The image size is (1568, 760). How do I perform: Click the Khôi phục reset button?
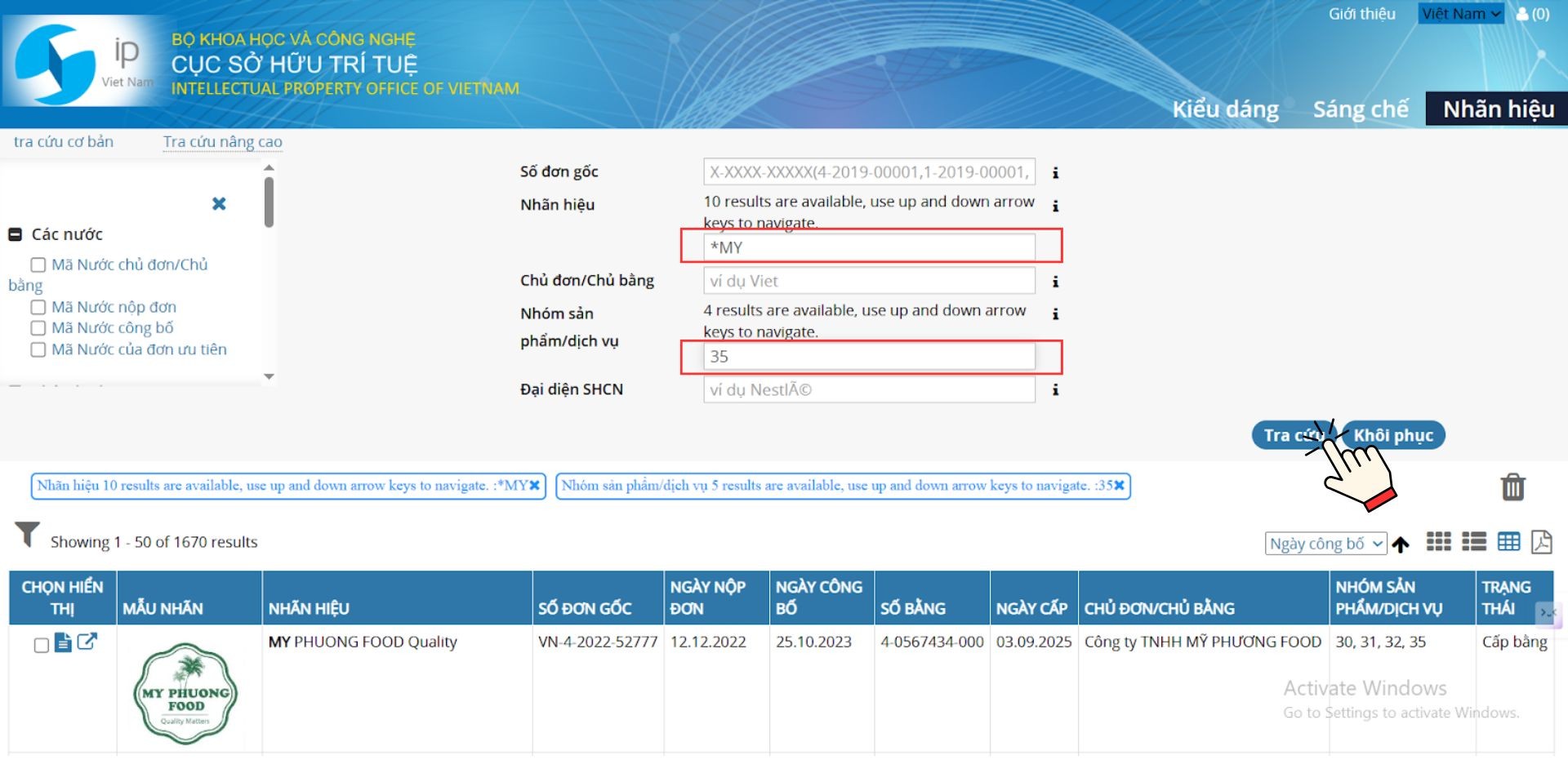[x=1393, y=435]
